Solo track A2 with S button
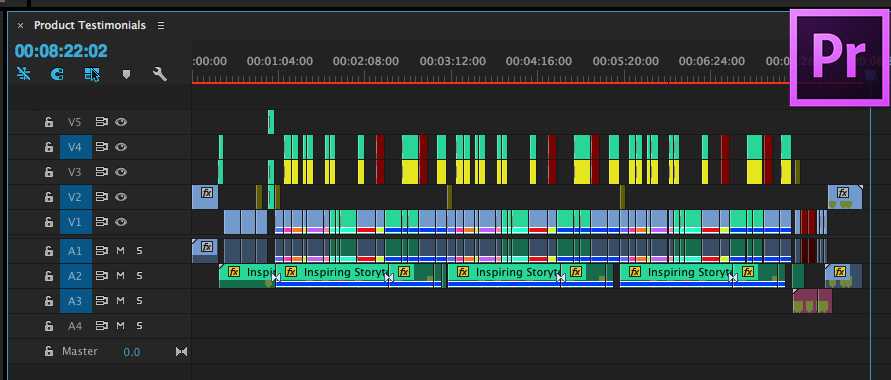Image resolution: width=891 pixels, height=380 pixels. 139,276
